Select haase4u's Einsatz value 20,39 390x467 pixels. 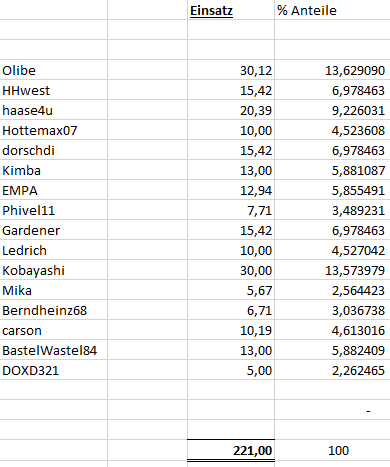231,110
